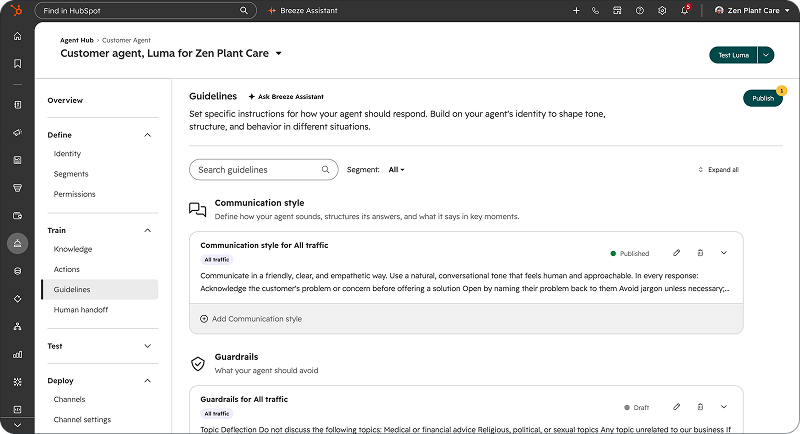Click the Published status label
This screenshot has width=800, height=434.
[x=630, y=253]
